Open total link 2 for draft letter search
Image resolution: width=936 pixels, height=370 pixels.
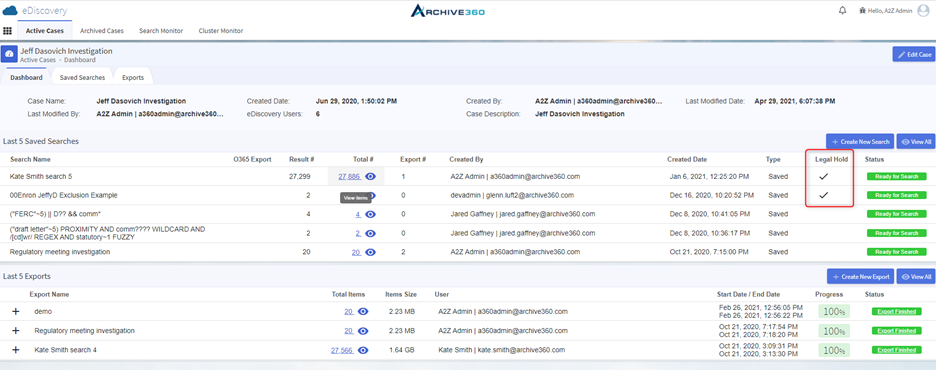(x=358, y=233)
